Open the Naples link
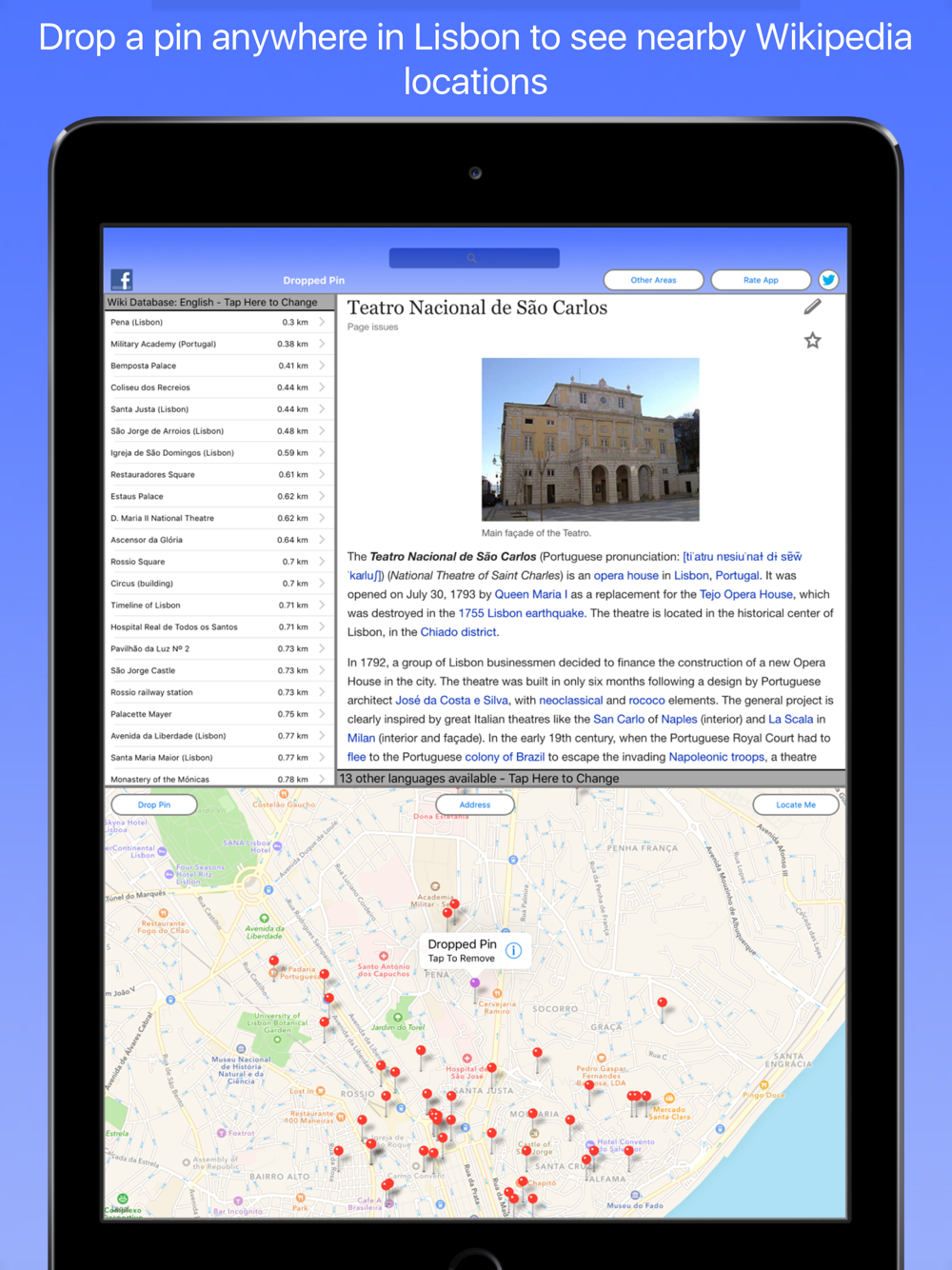Viewport: 952px width, 1270px height. tap(680, 719)
